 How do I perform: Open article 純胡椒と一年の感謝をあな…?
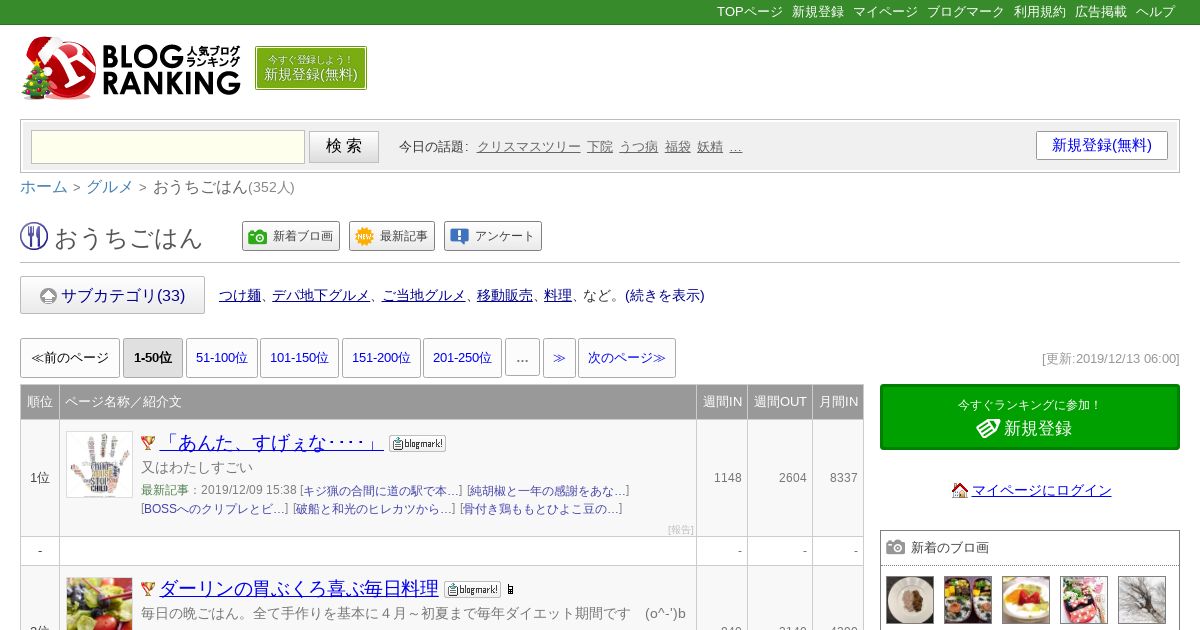(x=548, y=491)
